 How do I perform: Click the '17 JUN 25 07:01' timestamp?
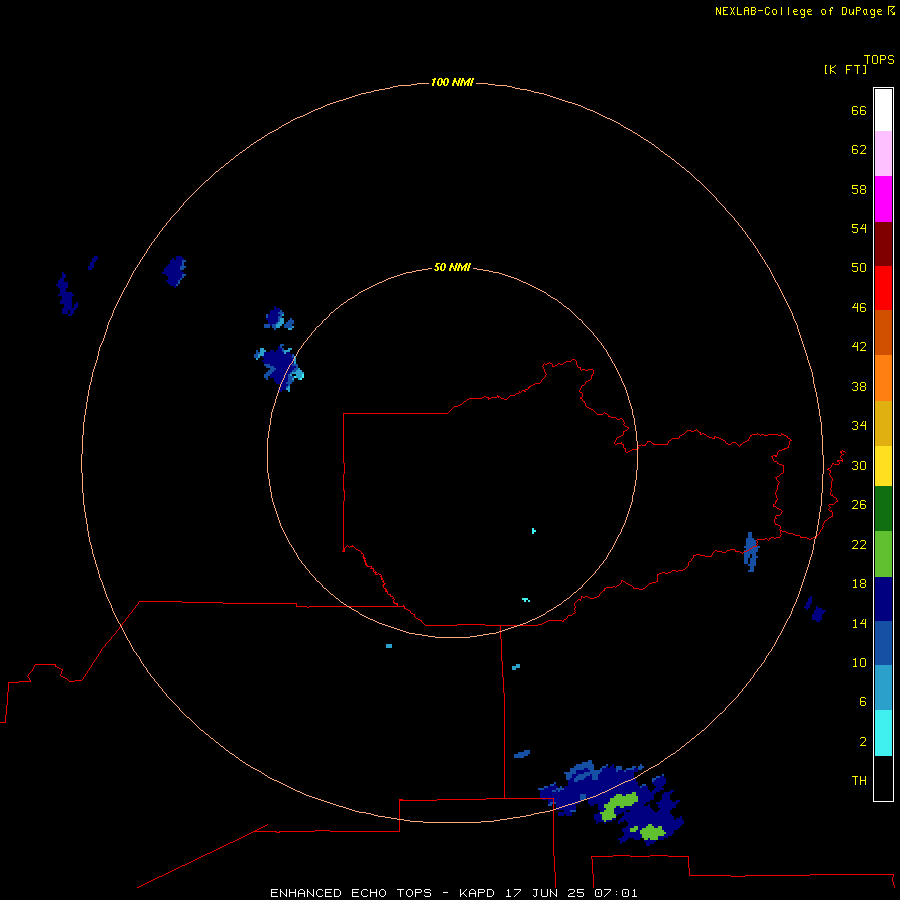(572, 893)
